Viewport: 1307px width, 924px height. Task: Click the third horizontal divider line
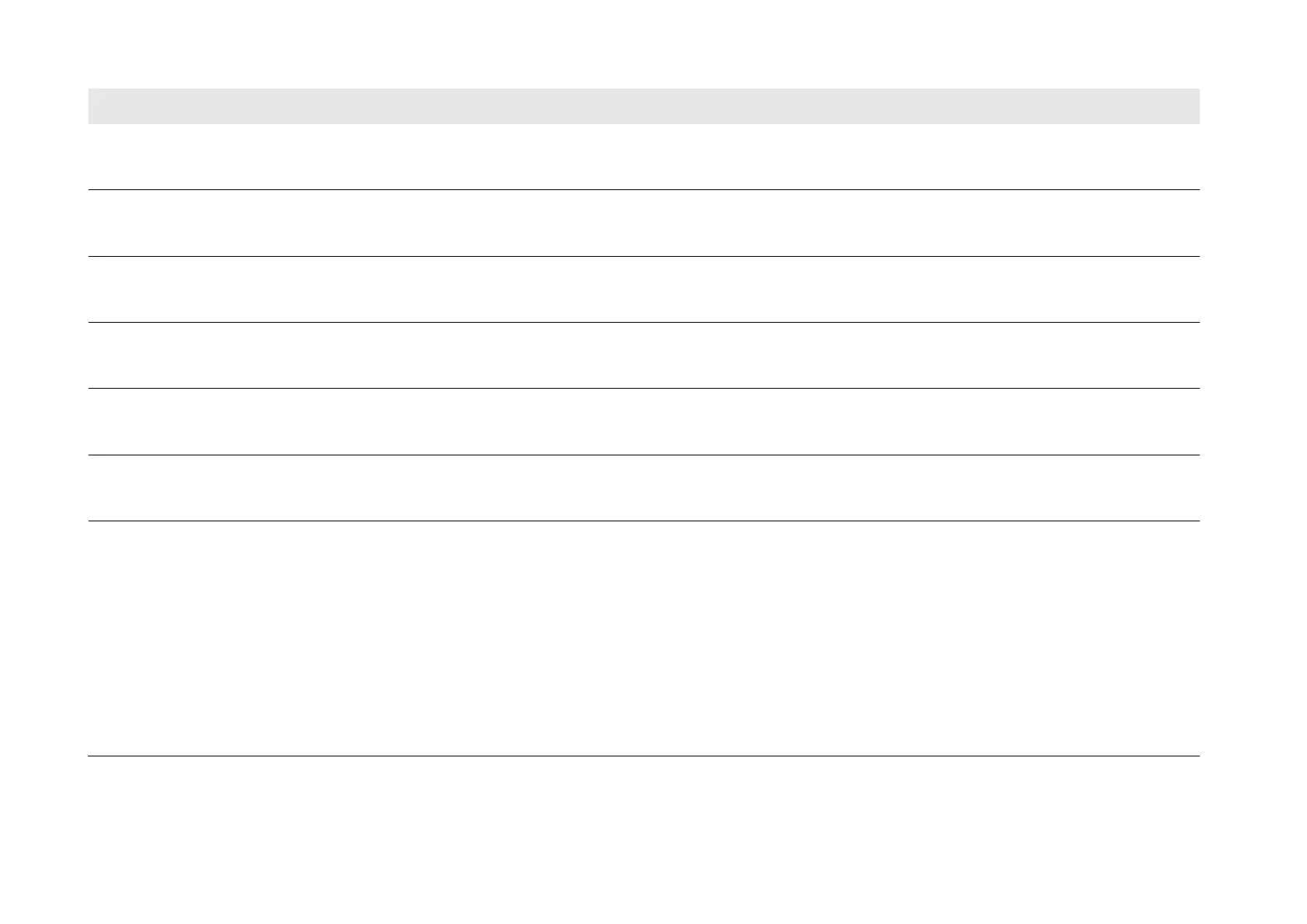tap(643, 322)
